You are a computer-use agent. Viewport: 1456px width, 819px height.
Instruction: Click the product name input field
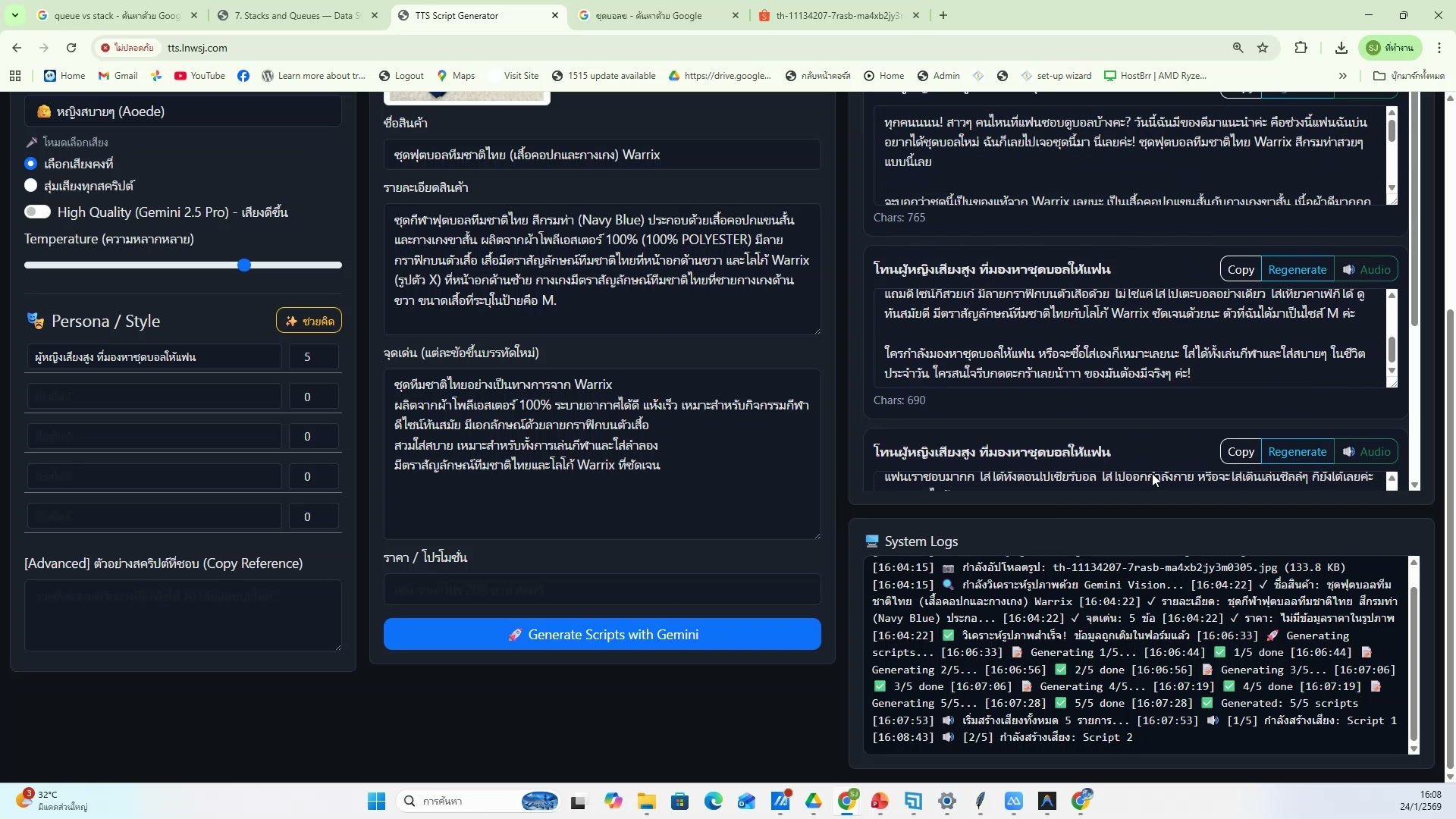coord(601,154)
